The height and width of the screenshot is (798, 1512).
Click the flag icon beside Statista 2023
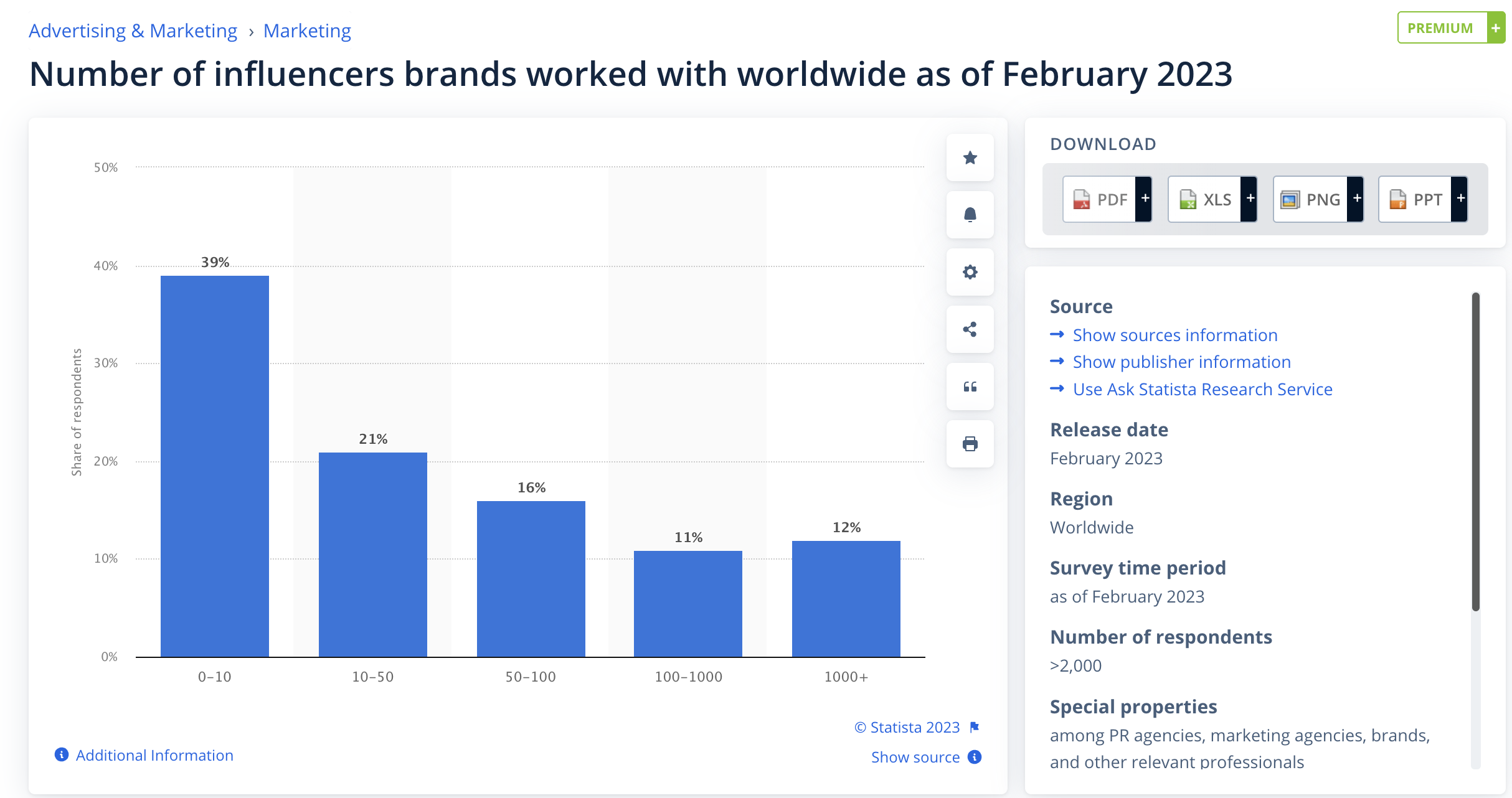[975, 727]
